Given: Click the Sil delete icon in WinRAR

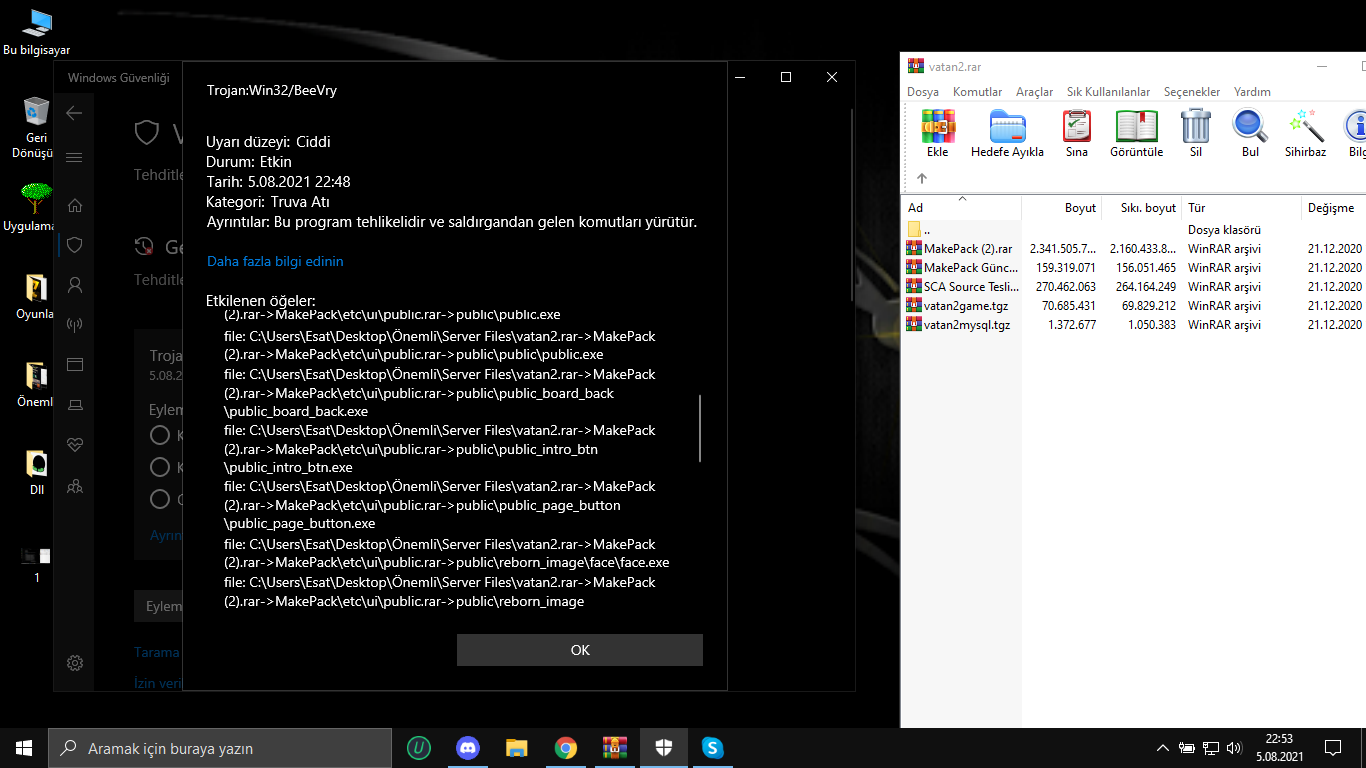Looking at the screenshot, I should [1196, 133].
